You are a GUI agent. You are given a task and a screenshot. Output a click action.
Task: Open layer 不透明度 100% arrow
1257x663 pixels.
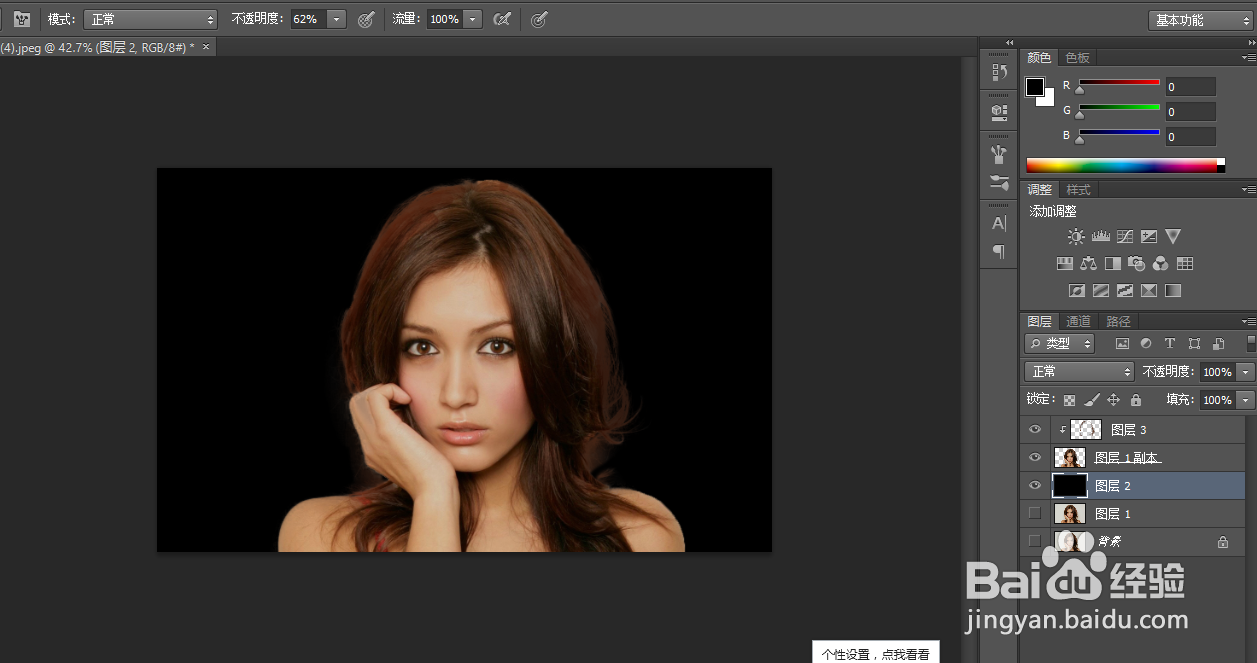1245,371
